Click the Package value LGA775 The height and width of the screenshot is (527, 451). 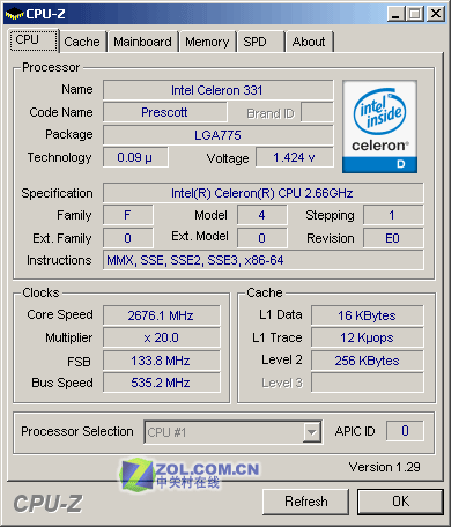coord(218,135)
